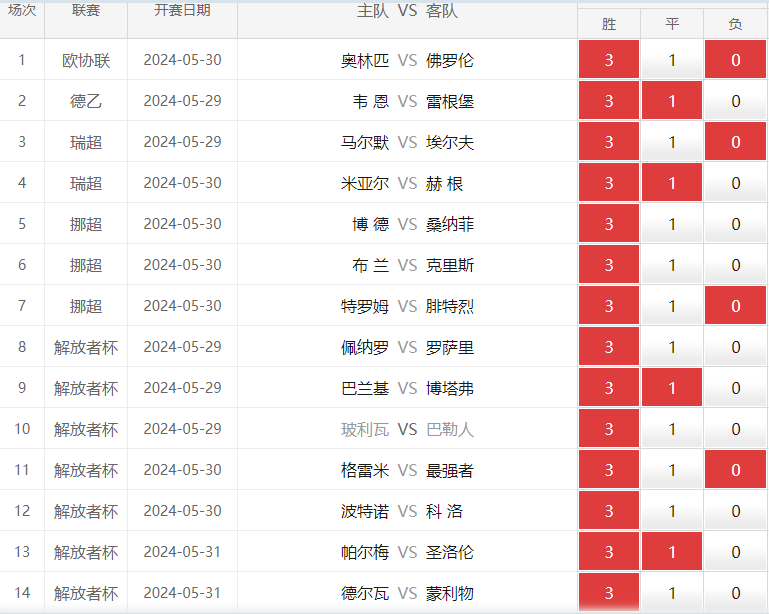
Task: Toggle 胜 (3) for 巴兰基 VS 博塔弗
Action: tap(609, 388)
